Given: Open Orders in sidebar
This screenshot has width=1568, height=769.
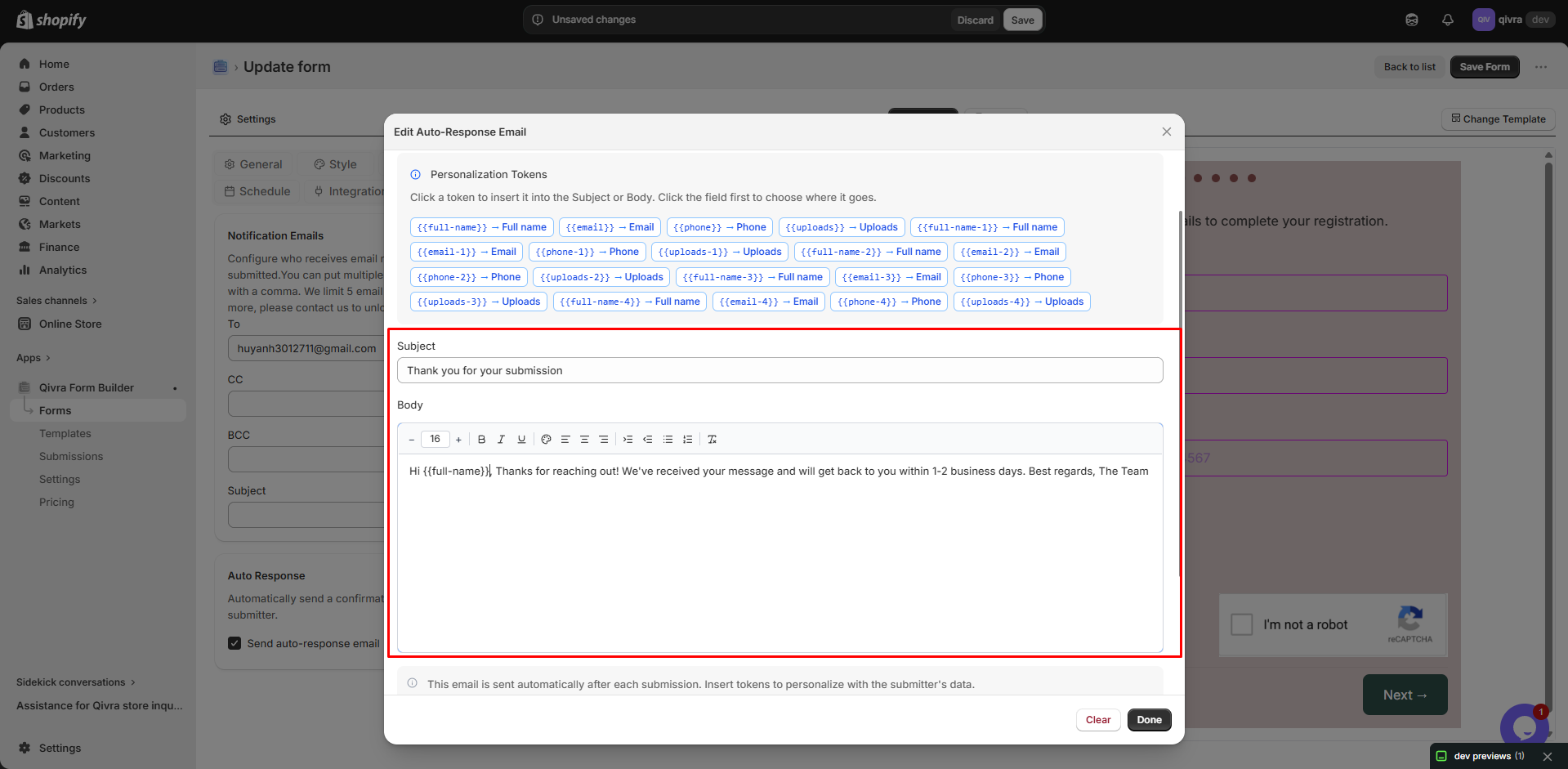Looking at the screenshot, I should pos(56,87).
